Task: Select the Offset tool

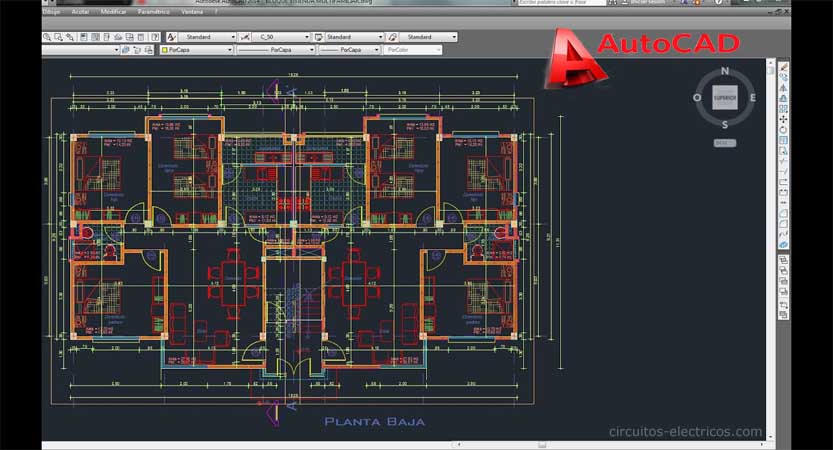Action: click(783, 98)
